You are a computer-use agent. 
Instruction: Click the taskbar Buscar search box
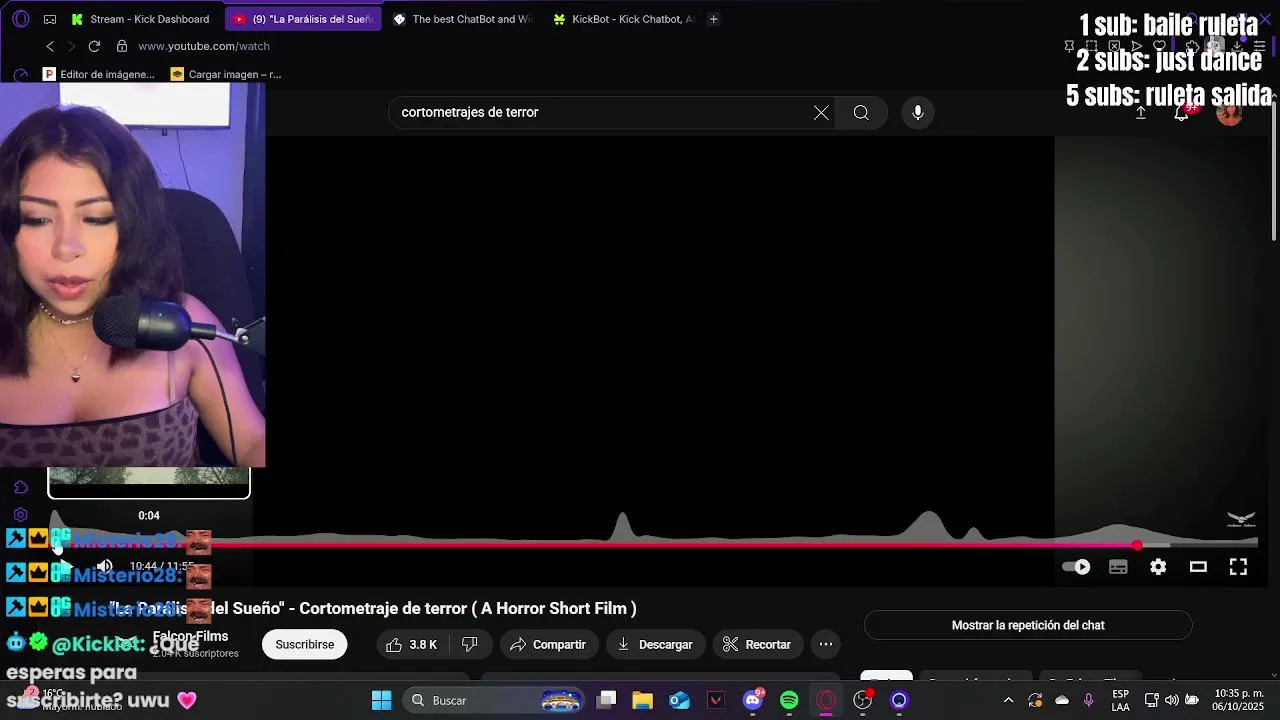click(x=495, y=700)
